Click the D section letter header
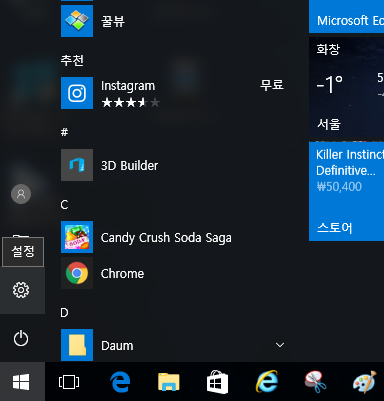The width and height of the screenshot is (384, 401). pos(64,312)
